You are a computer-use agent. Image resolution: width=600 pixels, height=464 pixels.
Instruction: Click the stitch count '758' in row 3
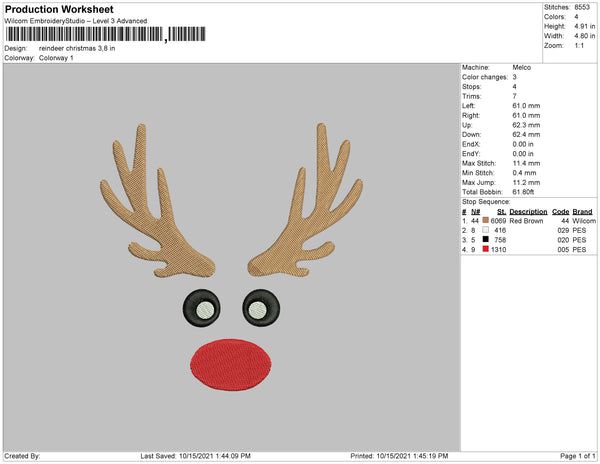pyautogui.click(x=500, y=240)
